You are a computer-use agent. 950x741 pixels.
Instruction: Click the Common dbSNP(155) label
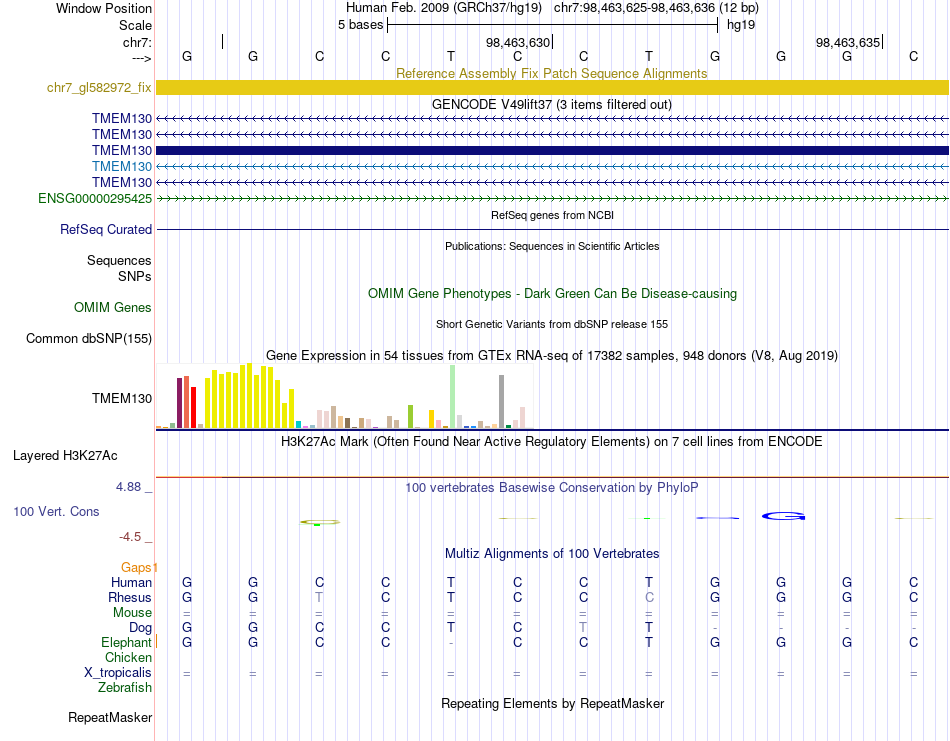(88, 339)
